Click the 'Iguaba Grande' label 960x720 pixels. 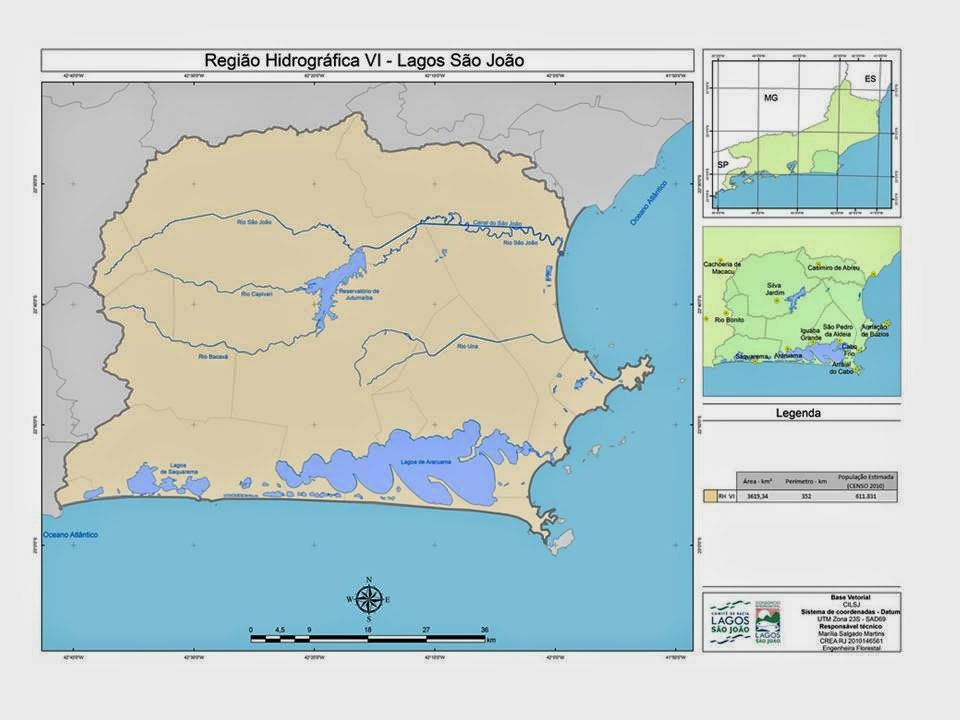[x=811, y=334]
